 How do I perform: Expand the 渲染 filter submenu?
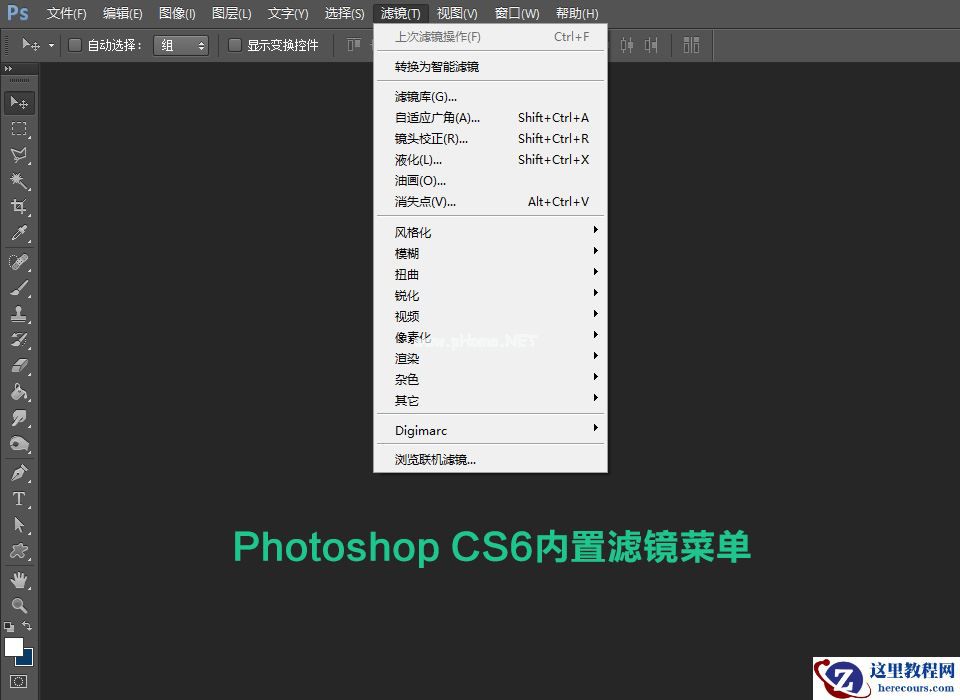[450, 357]
